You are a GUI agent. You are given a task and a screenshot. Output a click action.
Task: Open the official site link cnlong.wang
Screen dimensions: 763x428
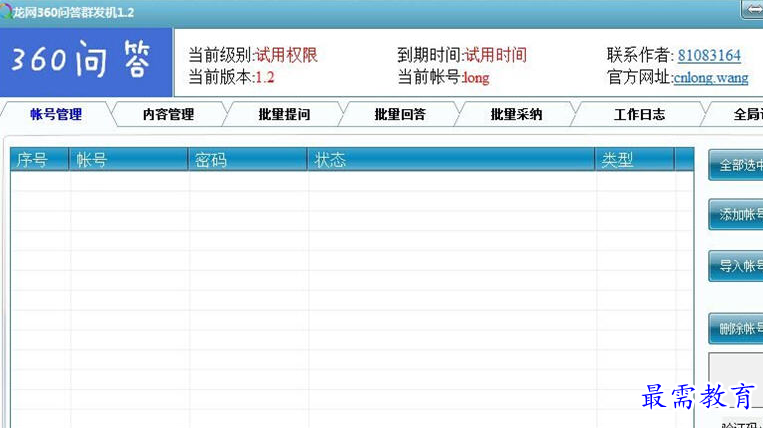point(711,78)
